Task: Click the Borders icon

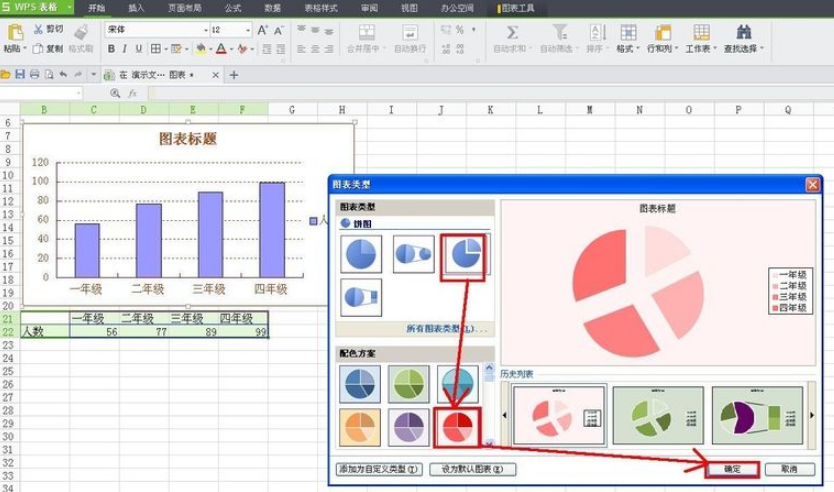Action: [x=155, y=49]
